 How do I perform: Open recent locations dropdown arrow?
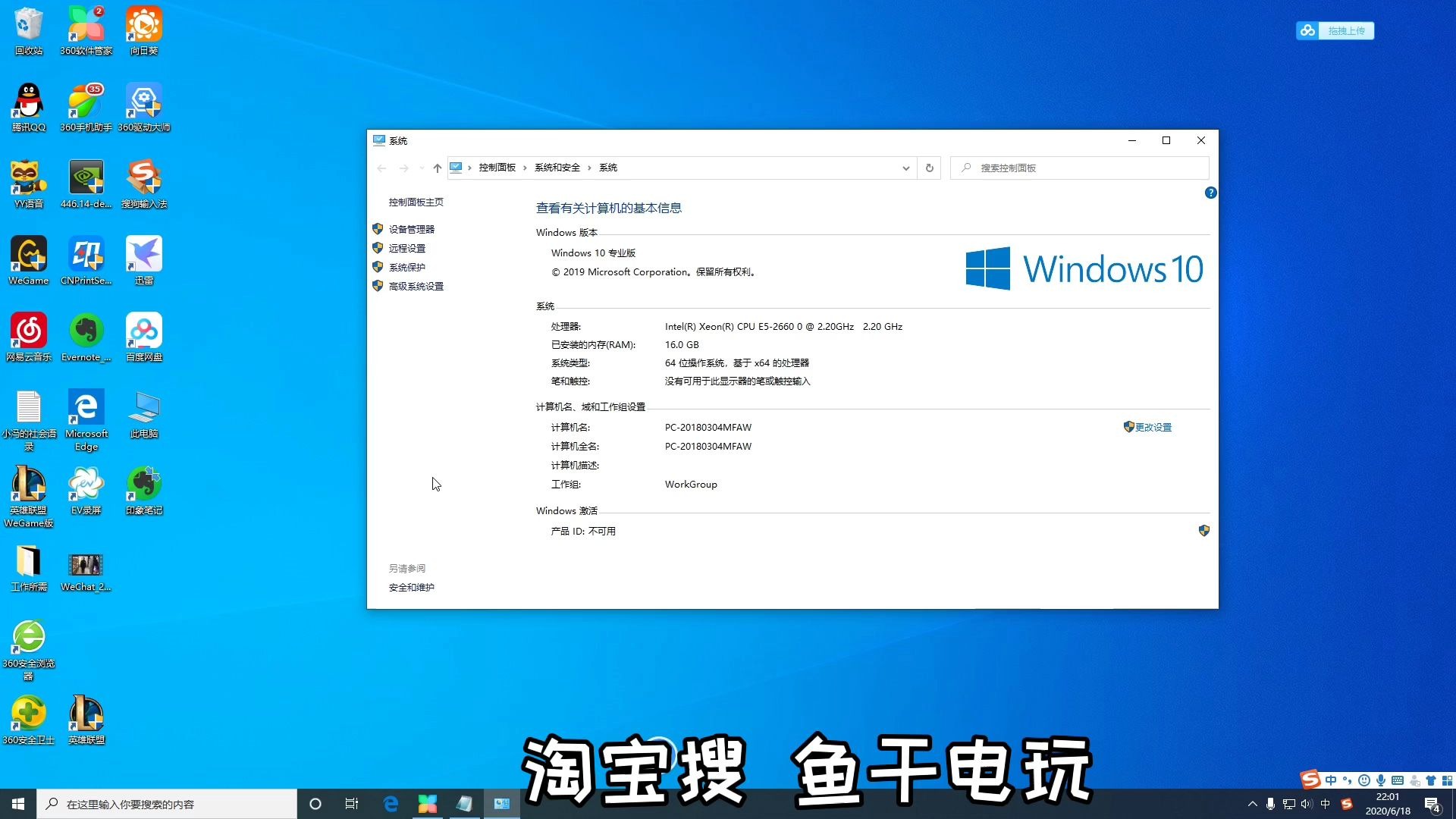pos(422,168)
